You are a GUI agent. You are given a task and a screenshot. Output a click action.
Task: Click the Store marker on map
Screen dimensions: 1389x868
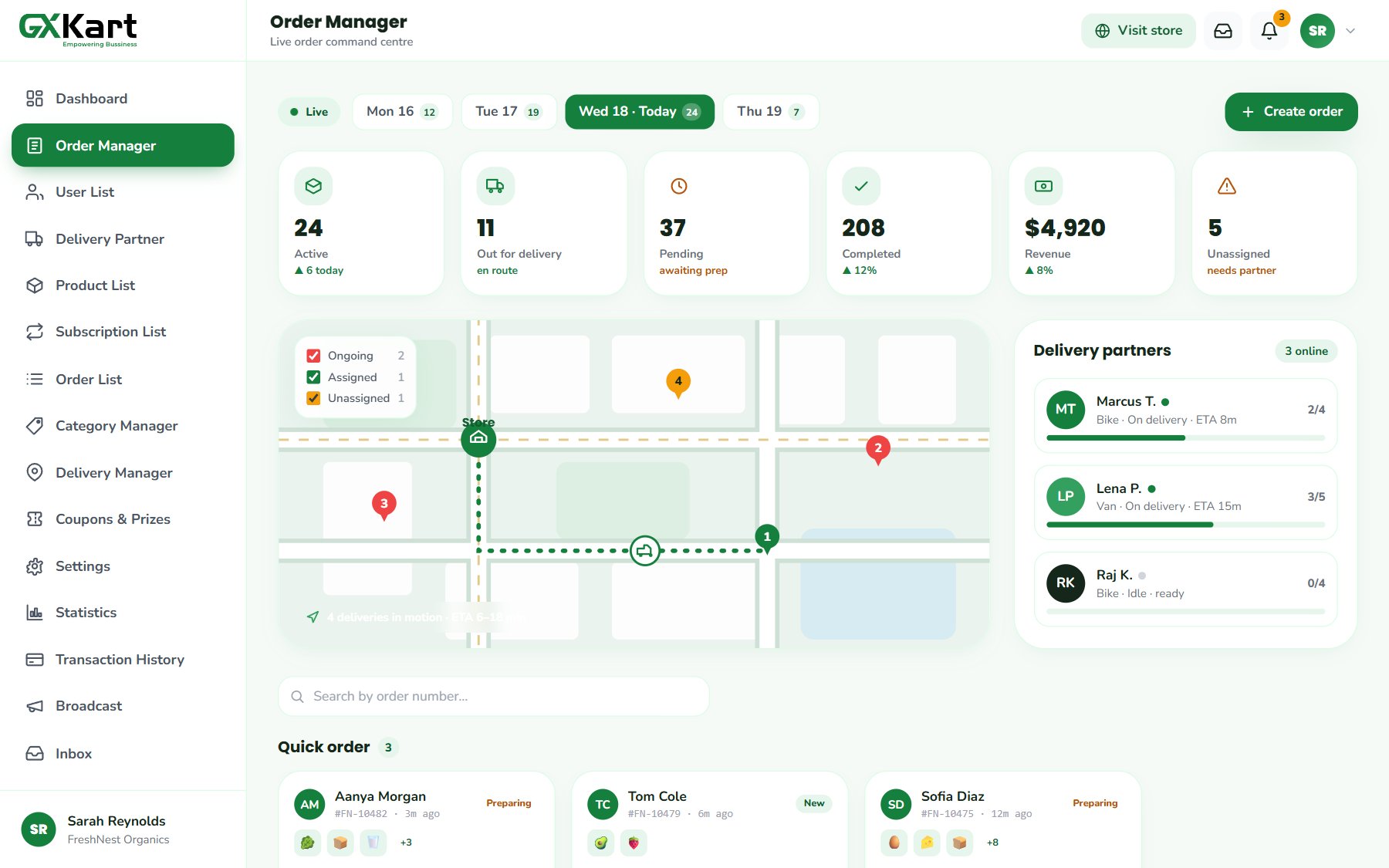point(478,439)
